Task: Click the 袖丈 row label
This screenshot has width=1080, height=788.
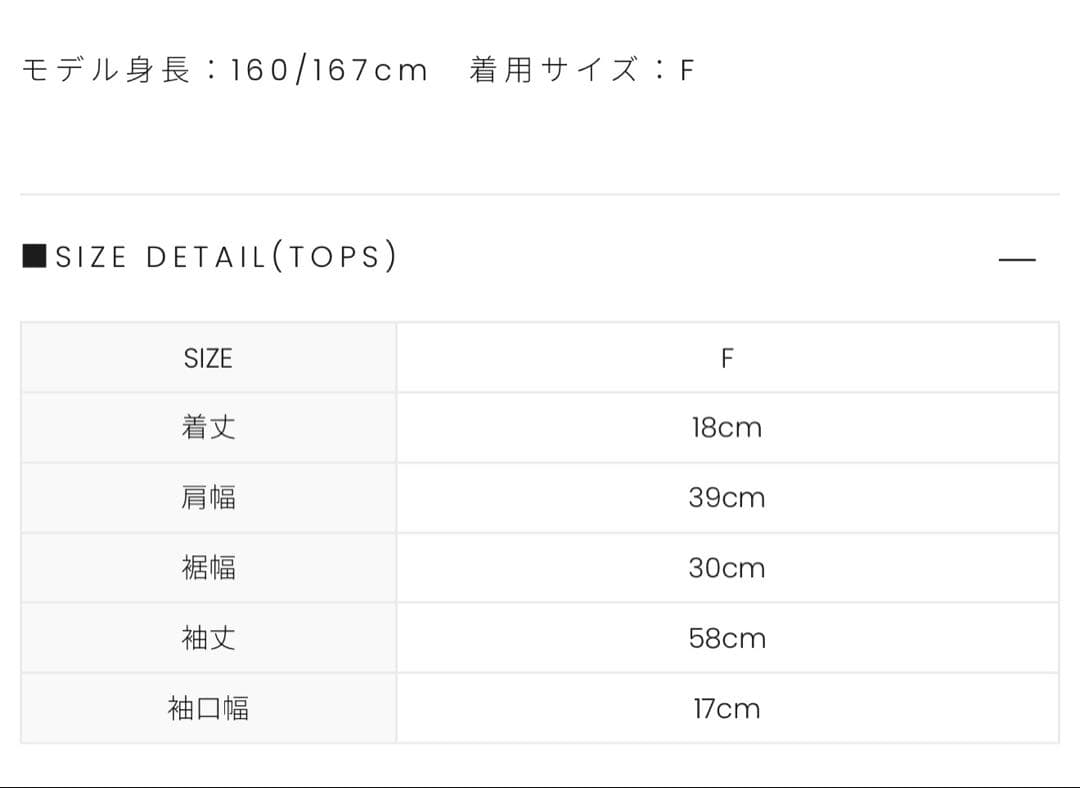Action: coord(208,638)
